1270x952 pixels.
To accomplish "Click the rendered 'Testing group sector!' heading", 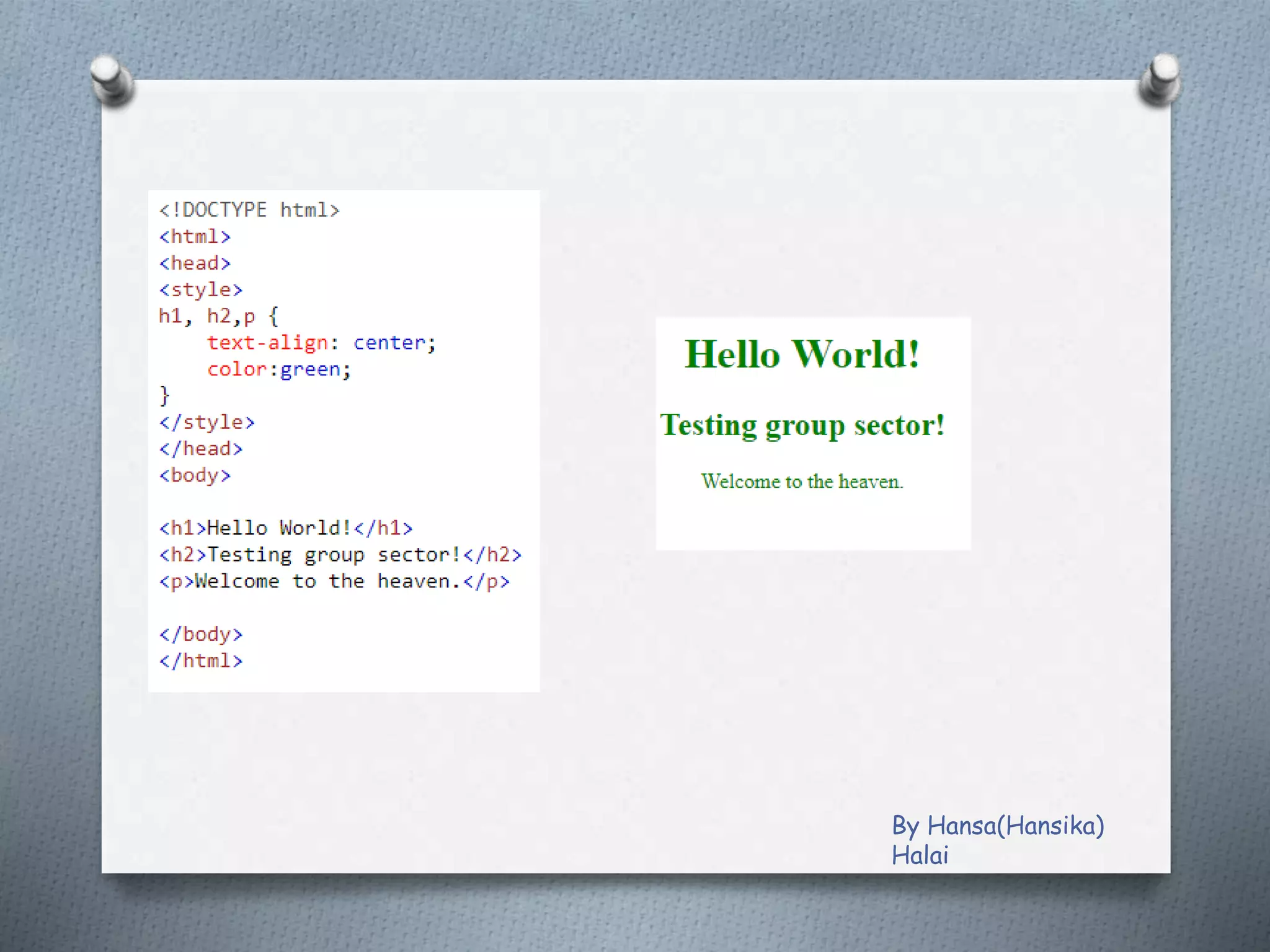I will click(802, 426).
